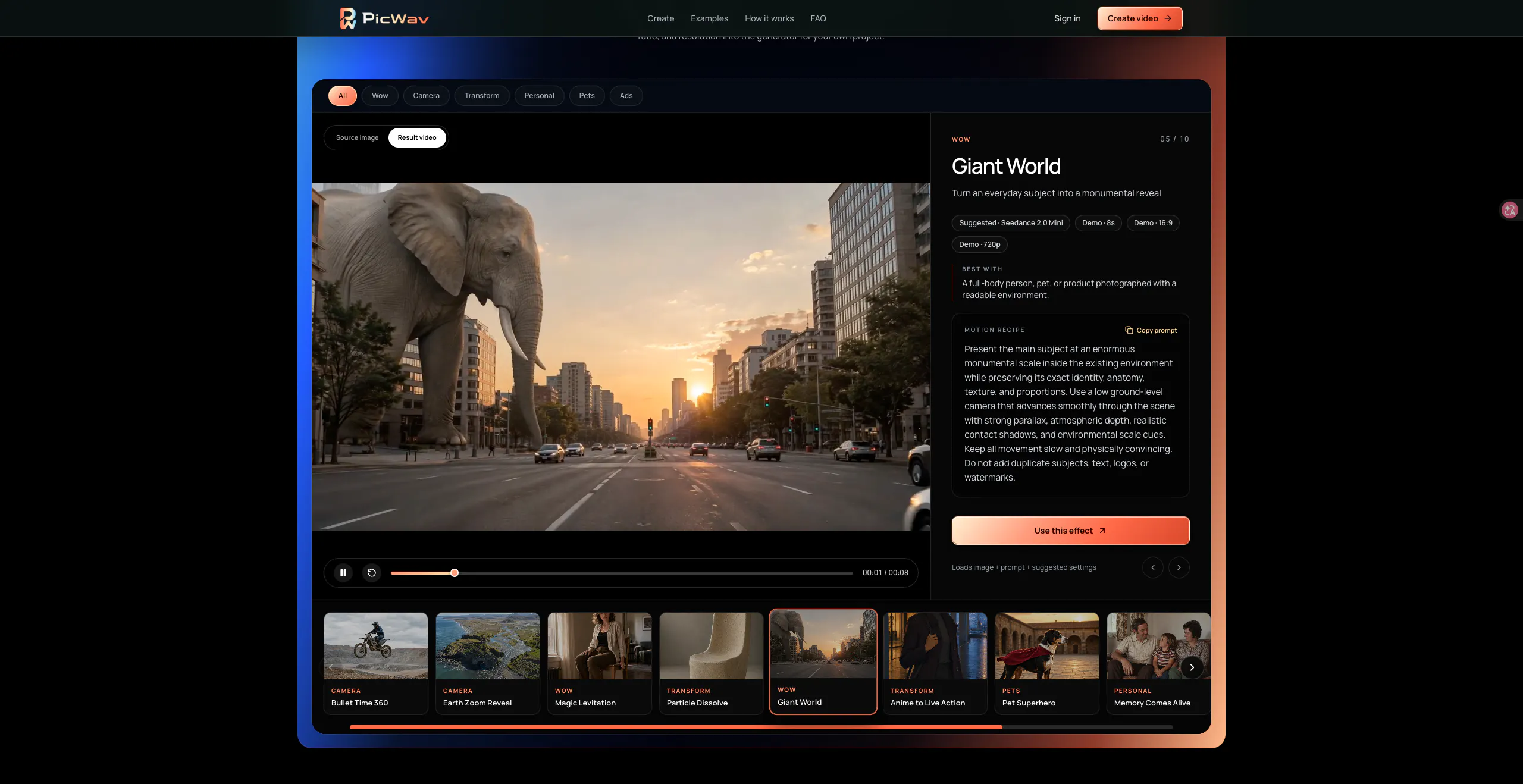Open the Anime to Live Action thumbnail
The height and width of the screenshot is (784, 1523).
[935, 663]
